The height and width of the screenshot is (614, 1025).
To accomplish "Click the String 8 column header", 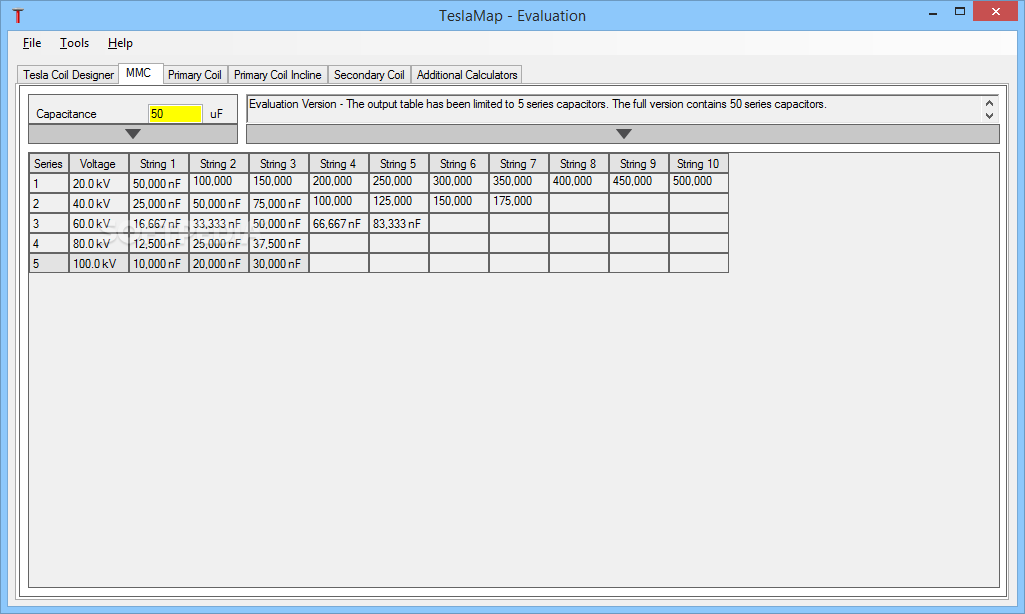I will point(579,163).
